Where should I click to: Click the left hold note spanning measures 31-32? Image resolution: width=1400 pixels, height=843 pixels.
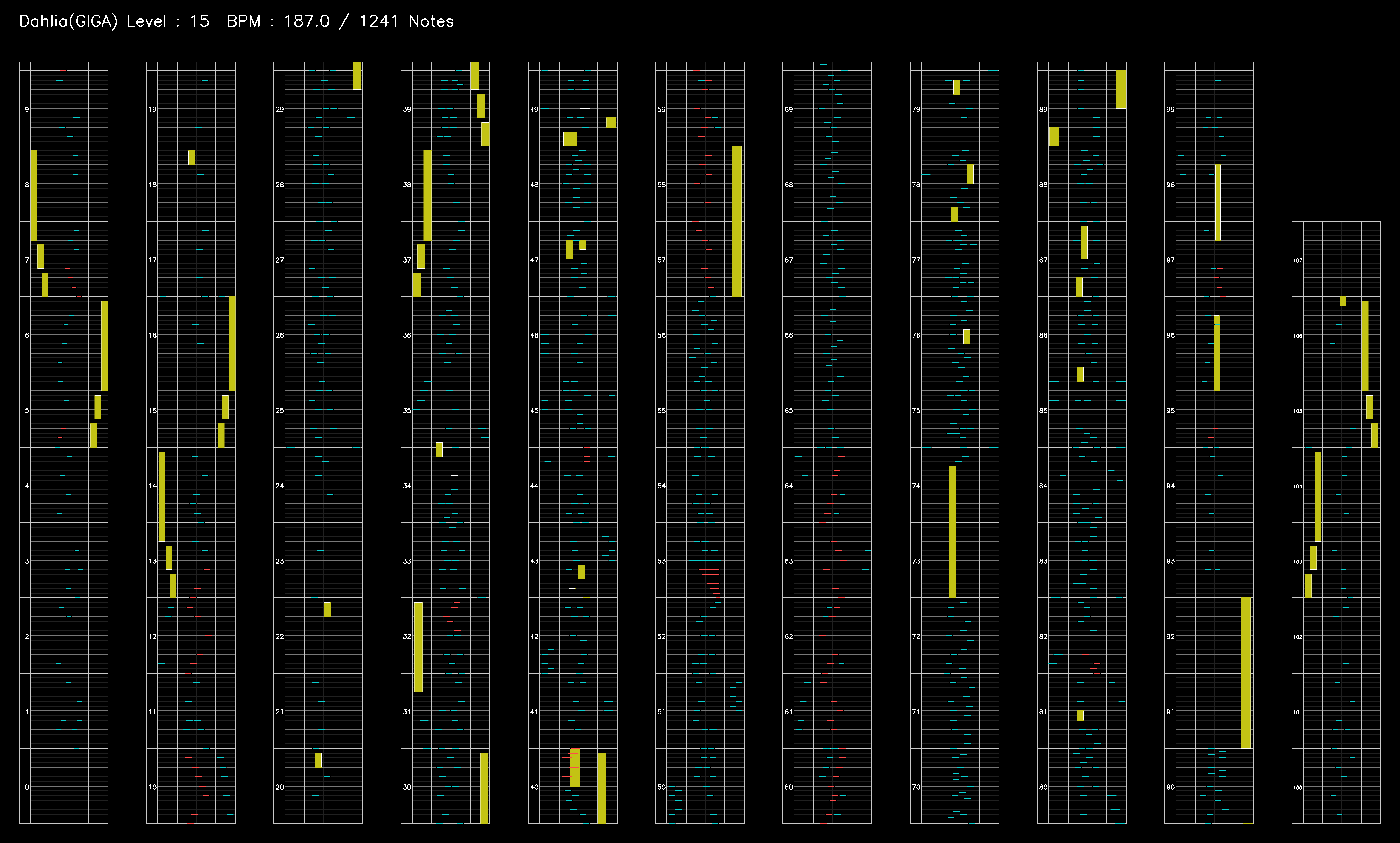coord(418,647)
